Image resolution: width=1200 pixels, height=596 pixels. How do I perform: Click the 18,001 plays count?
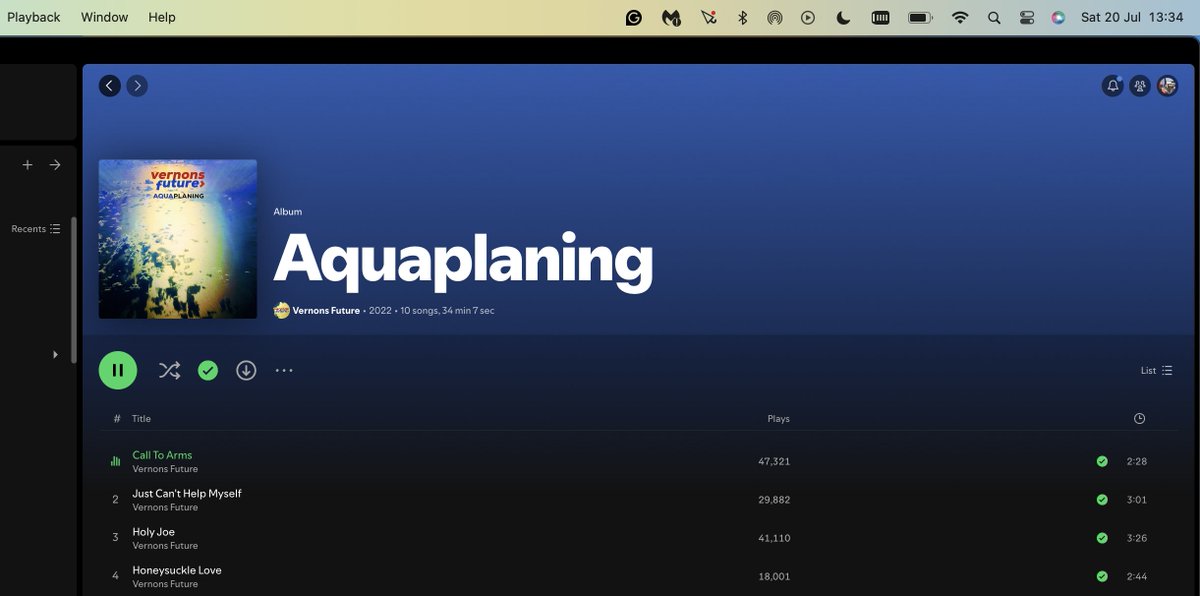point(774,576)
